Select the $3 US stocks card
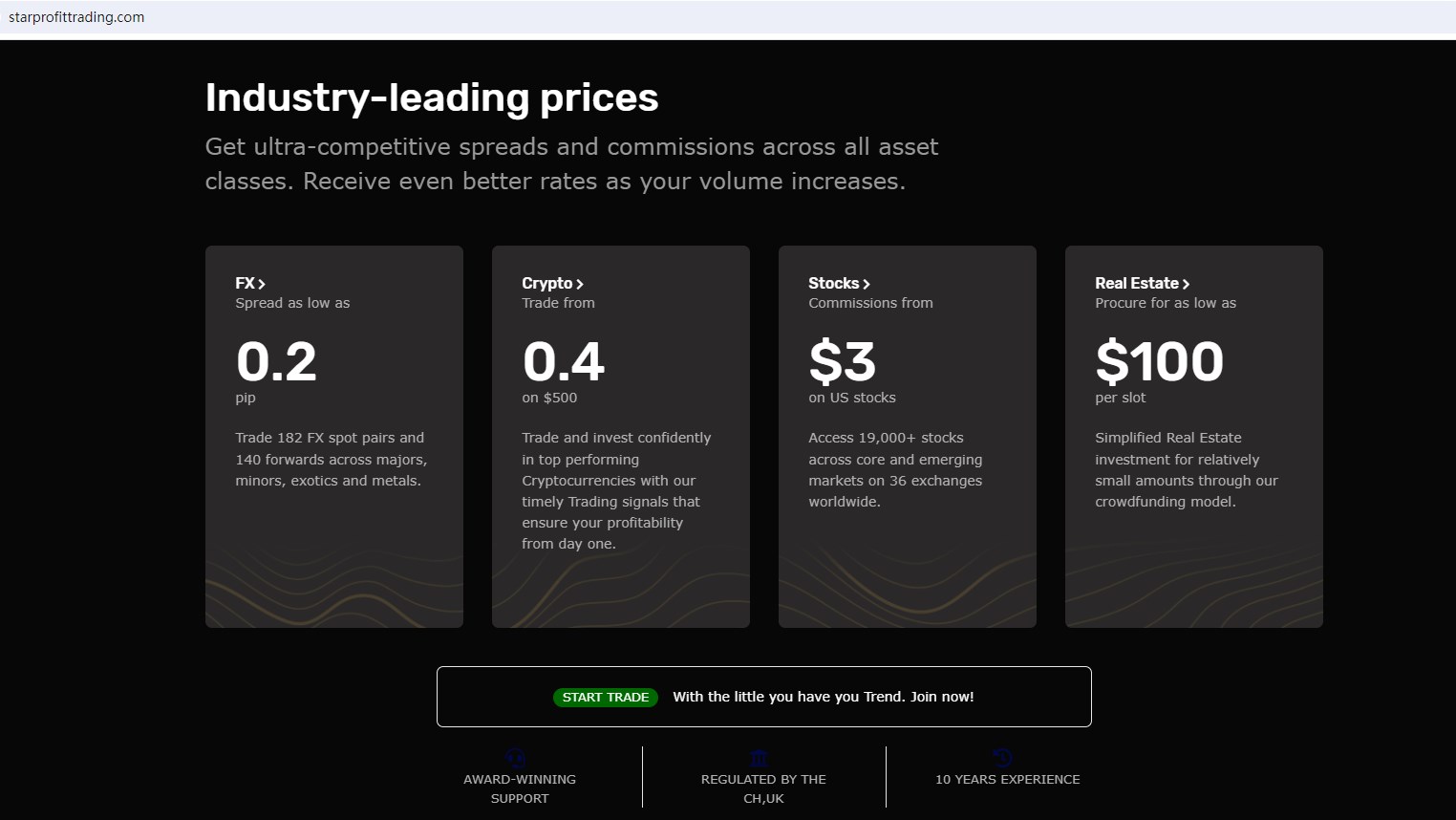The width and height of the screenshot is (1456, 820). pyautogui.click(x=908, y=436)
